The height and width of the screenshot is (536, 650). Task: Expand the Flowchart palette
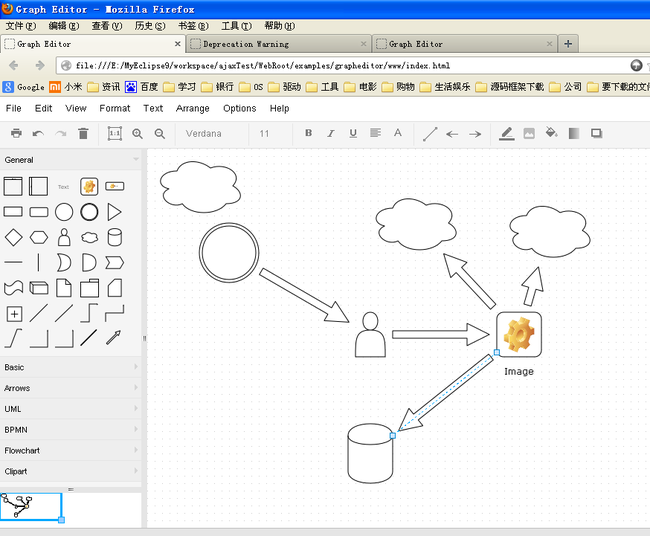(70, 451)
